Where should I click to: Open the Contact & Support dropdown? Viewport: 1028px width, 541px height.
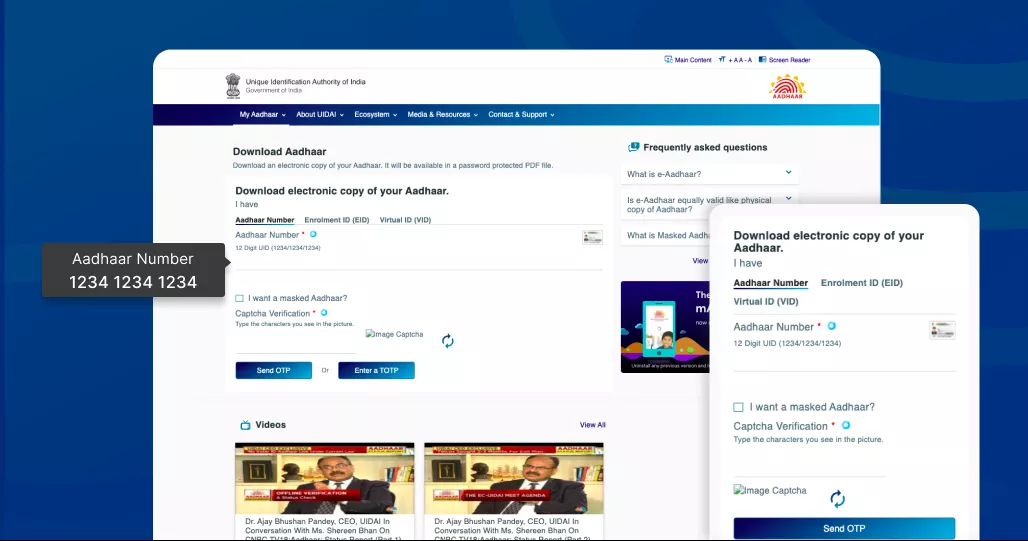point(521,115)
